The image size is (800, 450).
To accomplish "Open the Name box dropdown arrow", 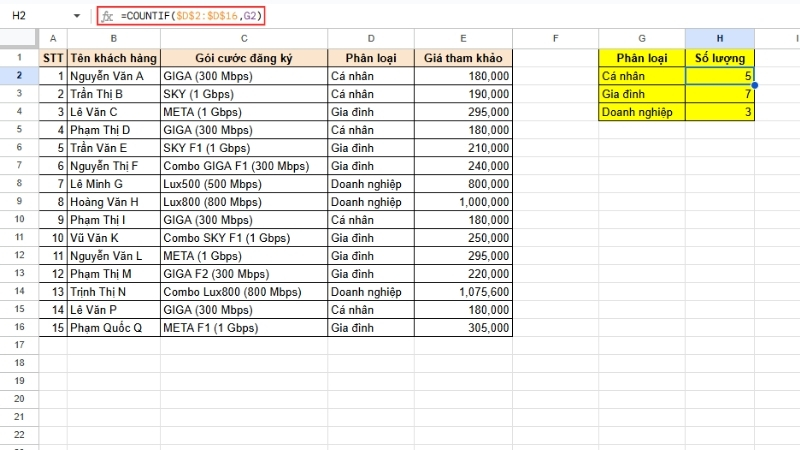I will pyautogui.click(x=78, y=17).
